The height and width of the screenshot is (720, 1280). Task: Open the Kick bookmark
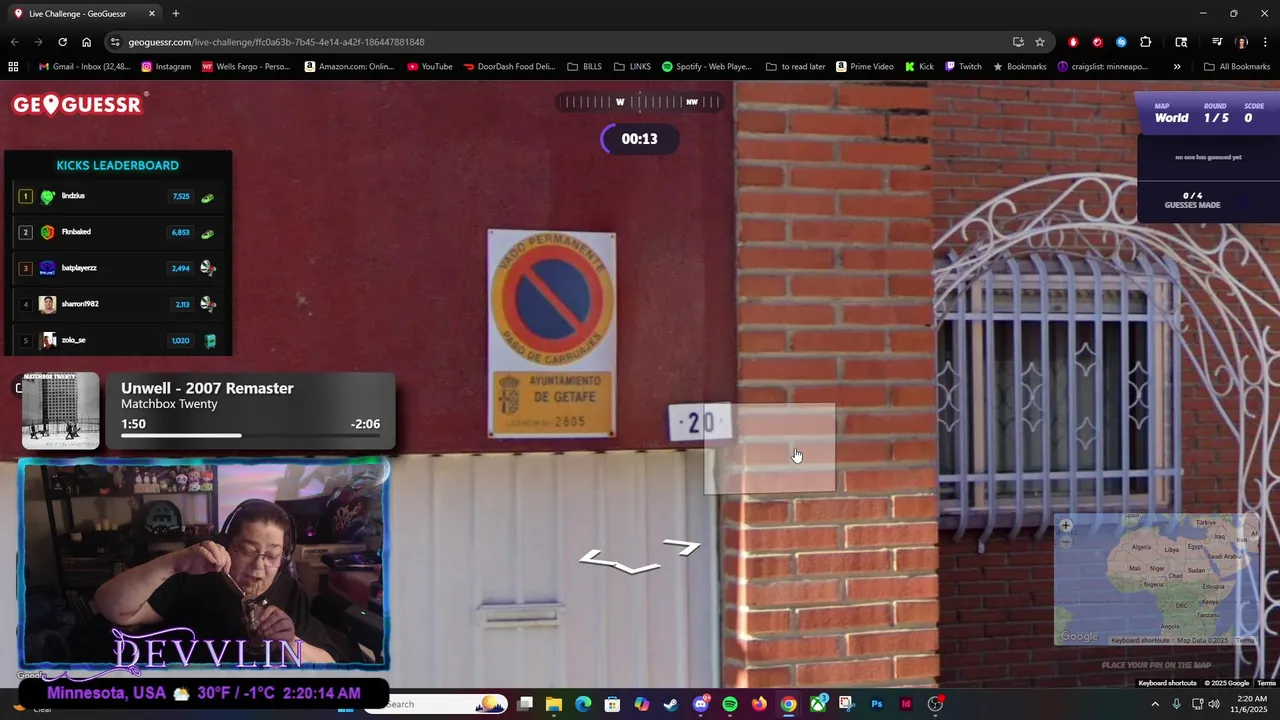[x=920, y=67]
